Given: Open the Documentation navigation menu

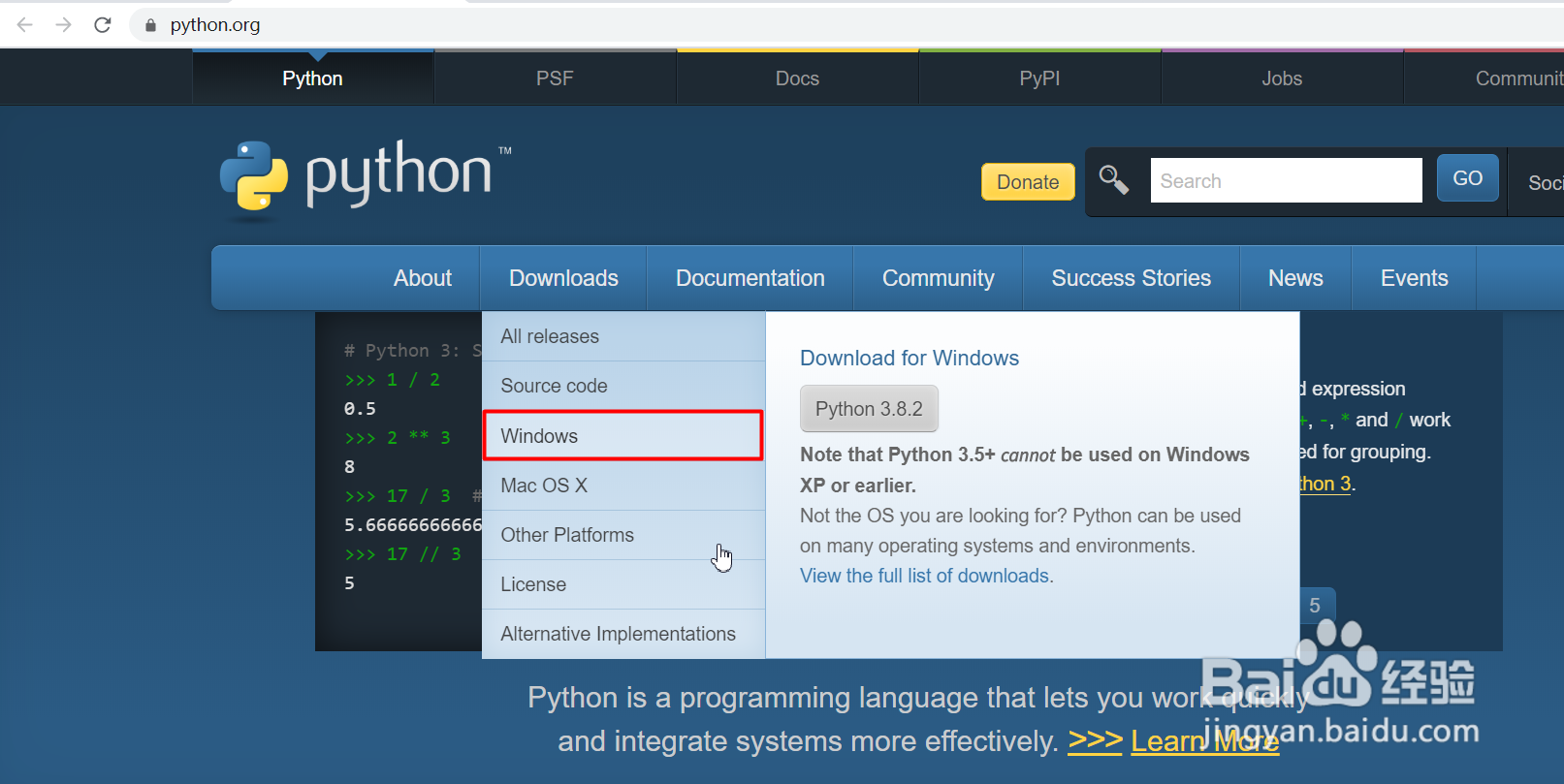Looking at the screenshot, I should [x=750, y=278].
